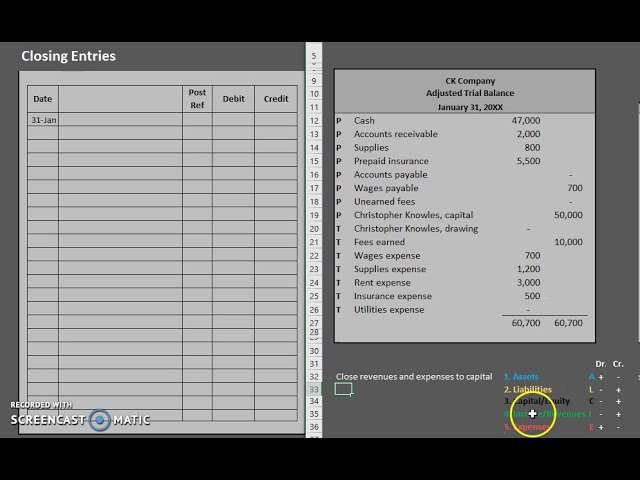
Task: Click the Accounts payable label
Action: 390,174
